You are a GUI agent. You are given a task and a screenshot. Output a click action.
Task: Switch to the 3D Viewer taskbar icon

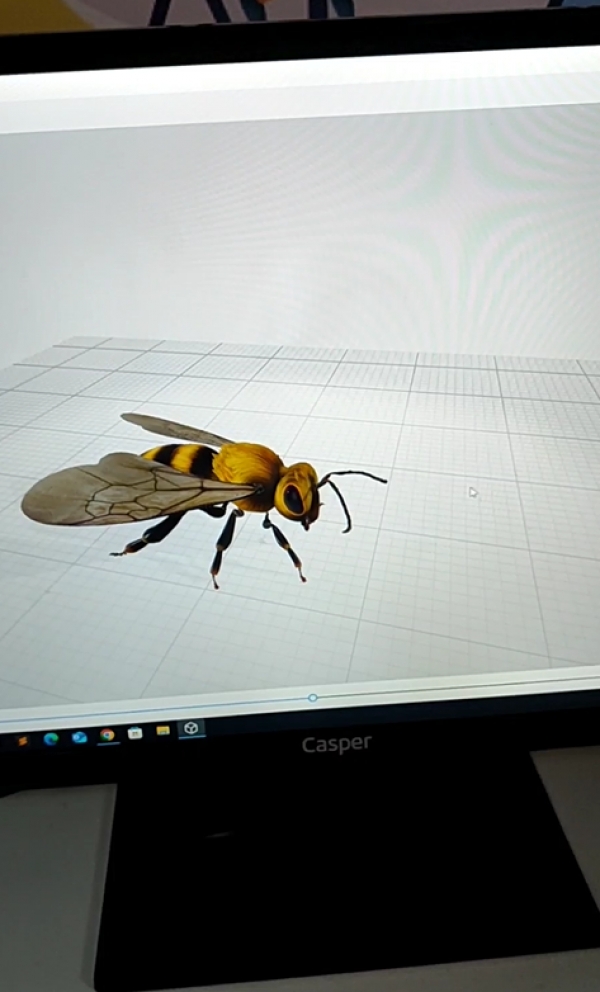(x=191, y=729)
